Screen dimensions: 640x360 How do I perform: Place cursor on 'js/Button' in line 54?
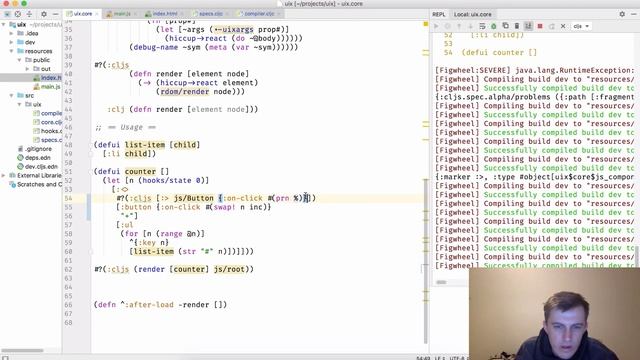193,198
